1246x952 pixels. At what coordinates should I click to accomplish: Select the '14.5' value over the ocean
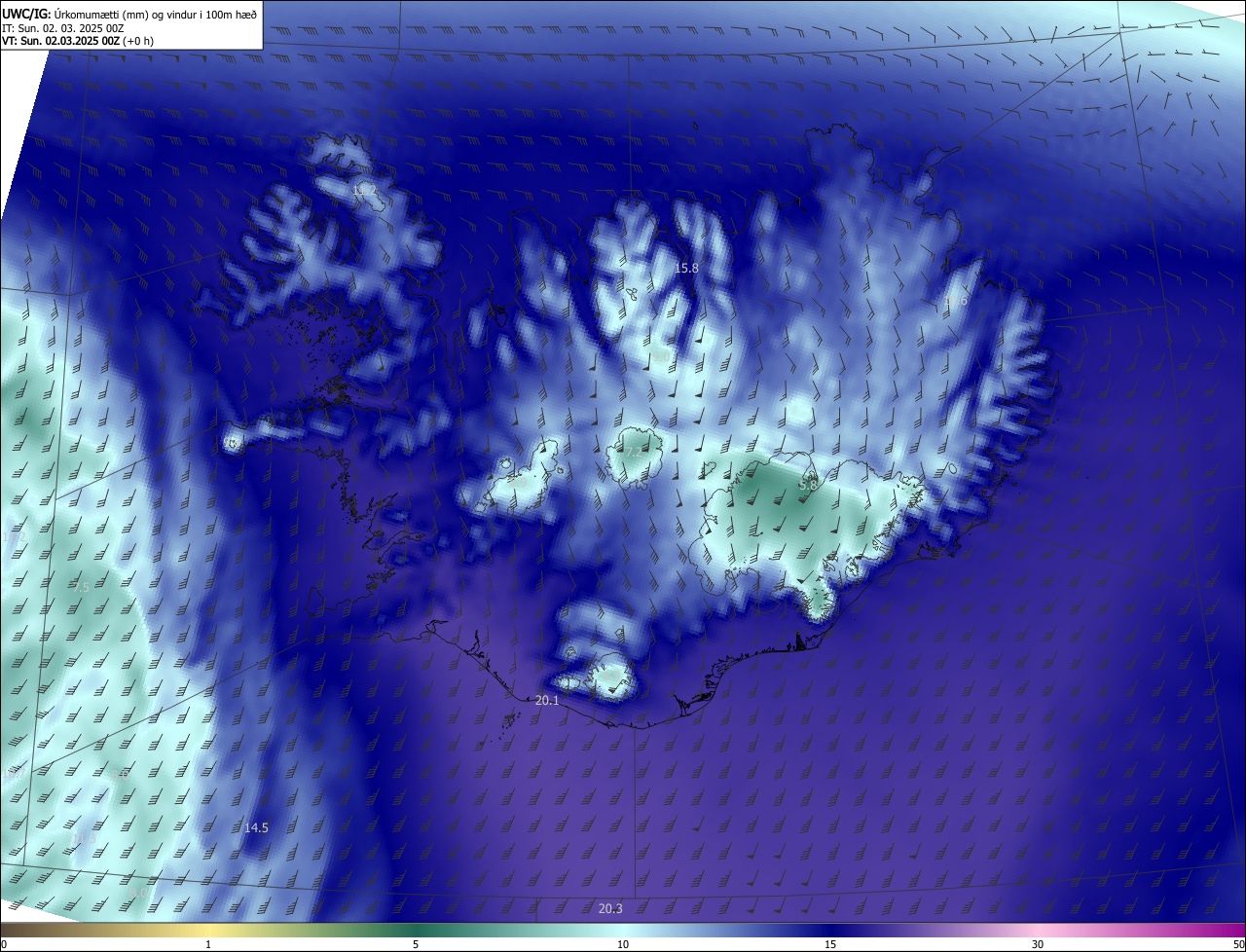click(x=256, y=827)
